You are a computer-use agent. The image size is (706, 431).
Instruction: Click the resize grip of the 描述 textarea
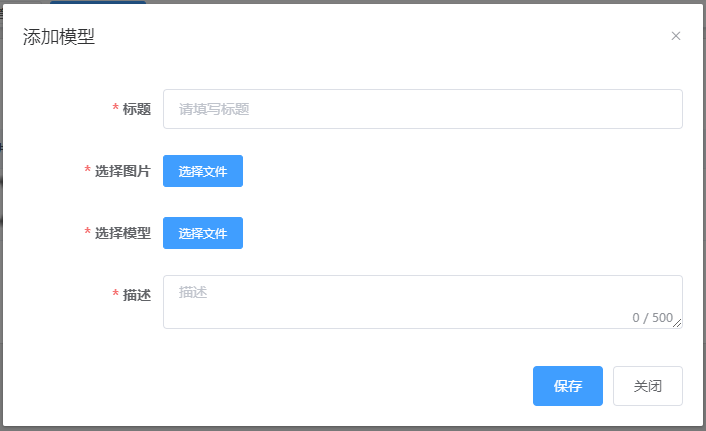[x=677, y=323]
